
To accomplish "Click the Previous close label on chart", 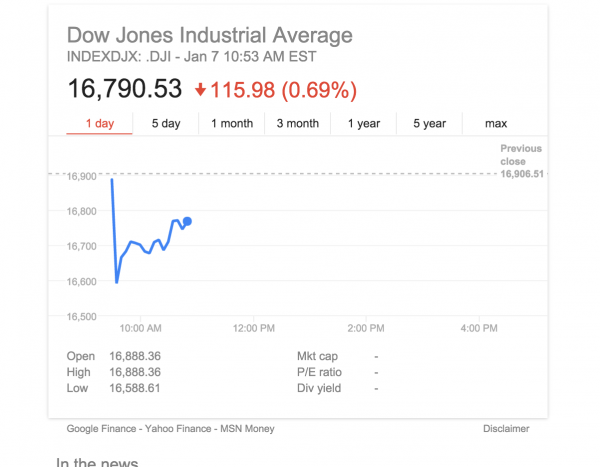I will tap(521, 154).
